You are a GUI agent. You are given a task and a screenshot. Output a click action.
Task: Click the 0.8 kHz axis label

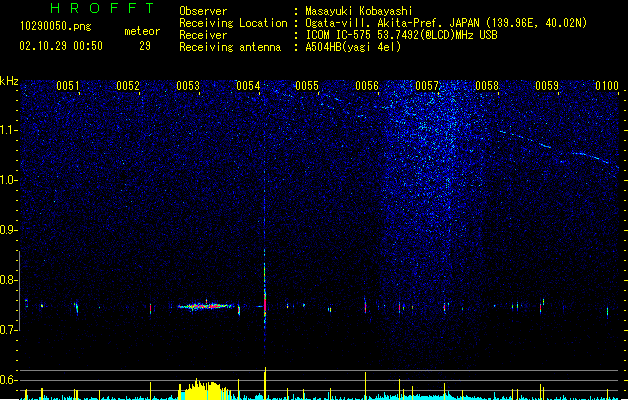(9, 280)
